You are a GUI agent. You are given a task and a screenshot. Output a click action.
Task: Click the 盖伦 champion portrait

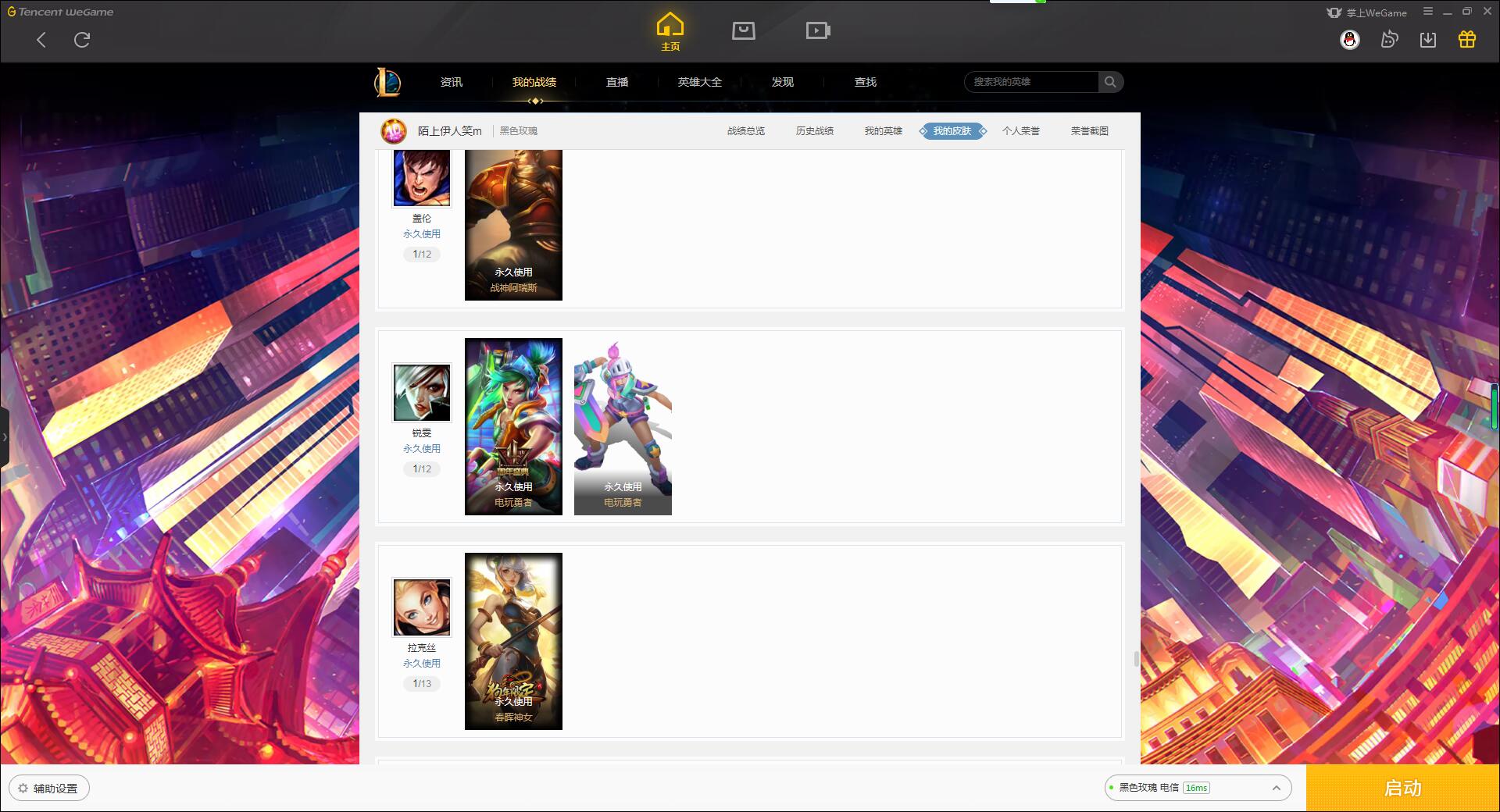point(422,178)
